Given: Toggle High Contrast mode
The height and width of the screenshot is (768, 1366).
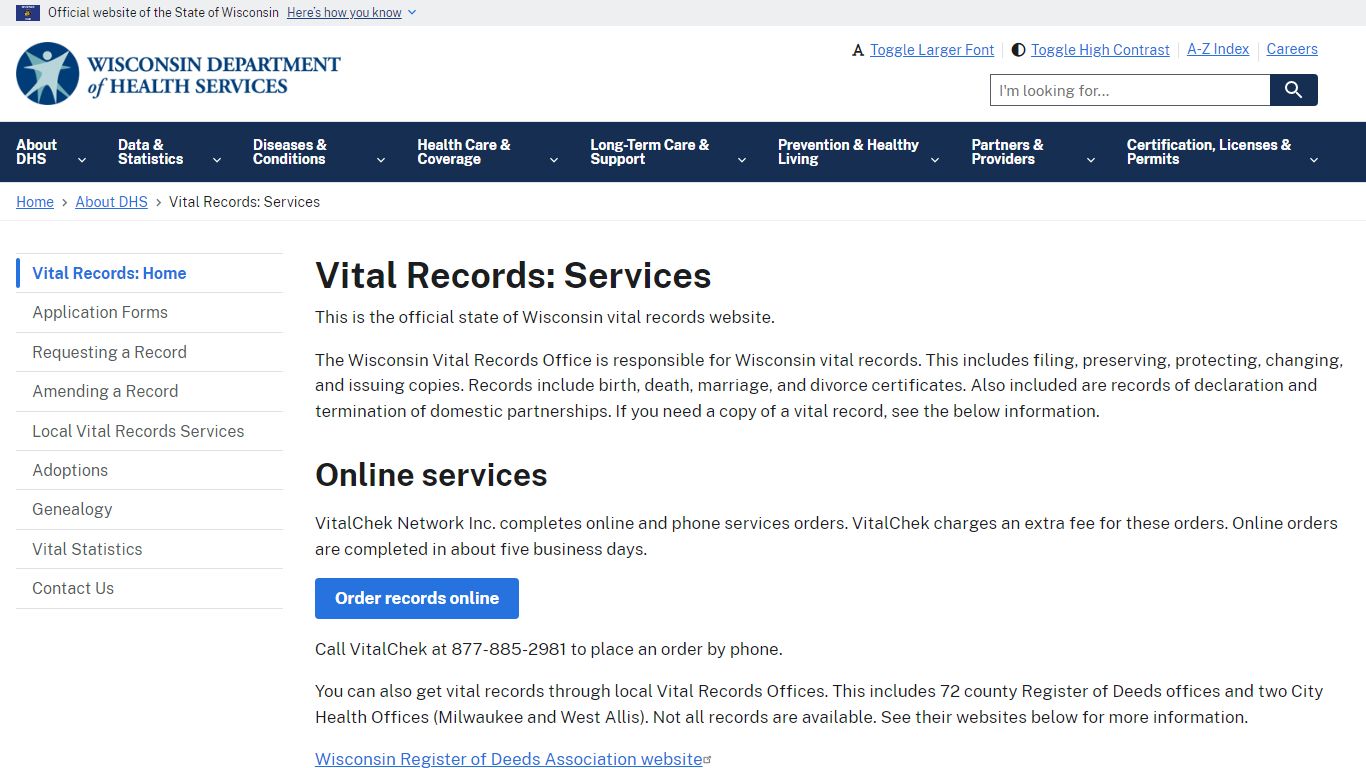Looking at the screenshot, I should click(x=1100, y=50).
